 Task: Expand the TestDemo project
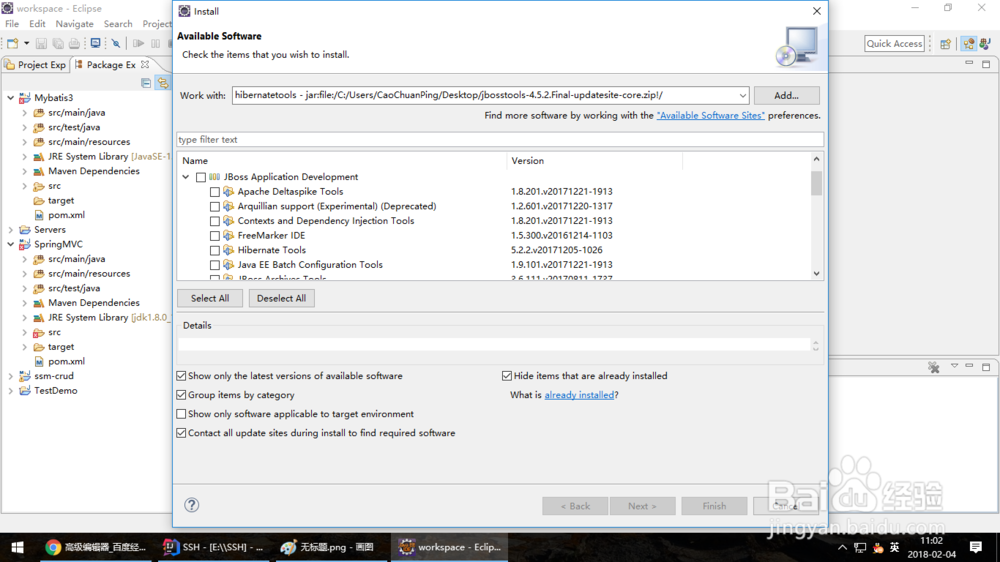click(11, 391)
